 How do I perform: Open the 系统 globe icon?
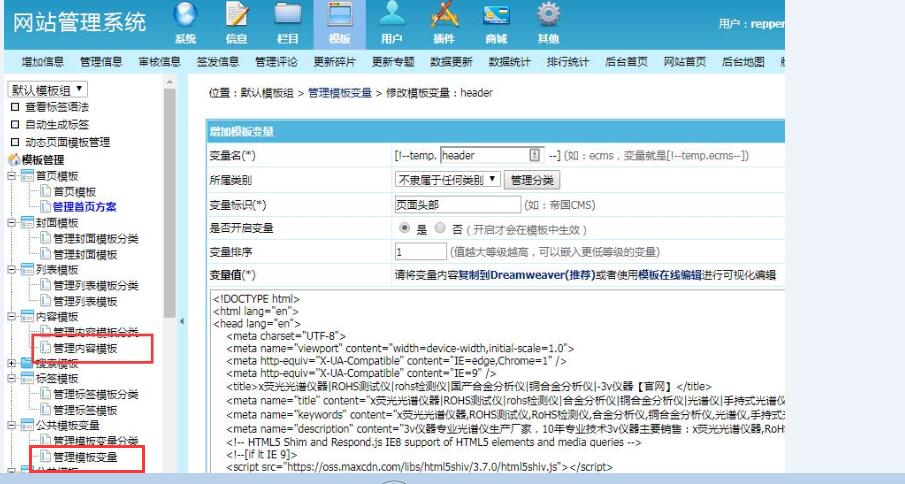point(185,15)
